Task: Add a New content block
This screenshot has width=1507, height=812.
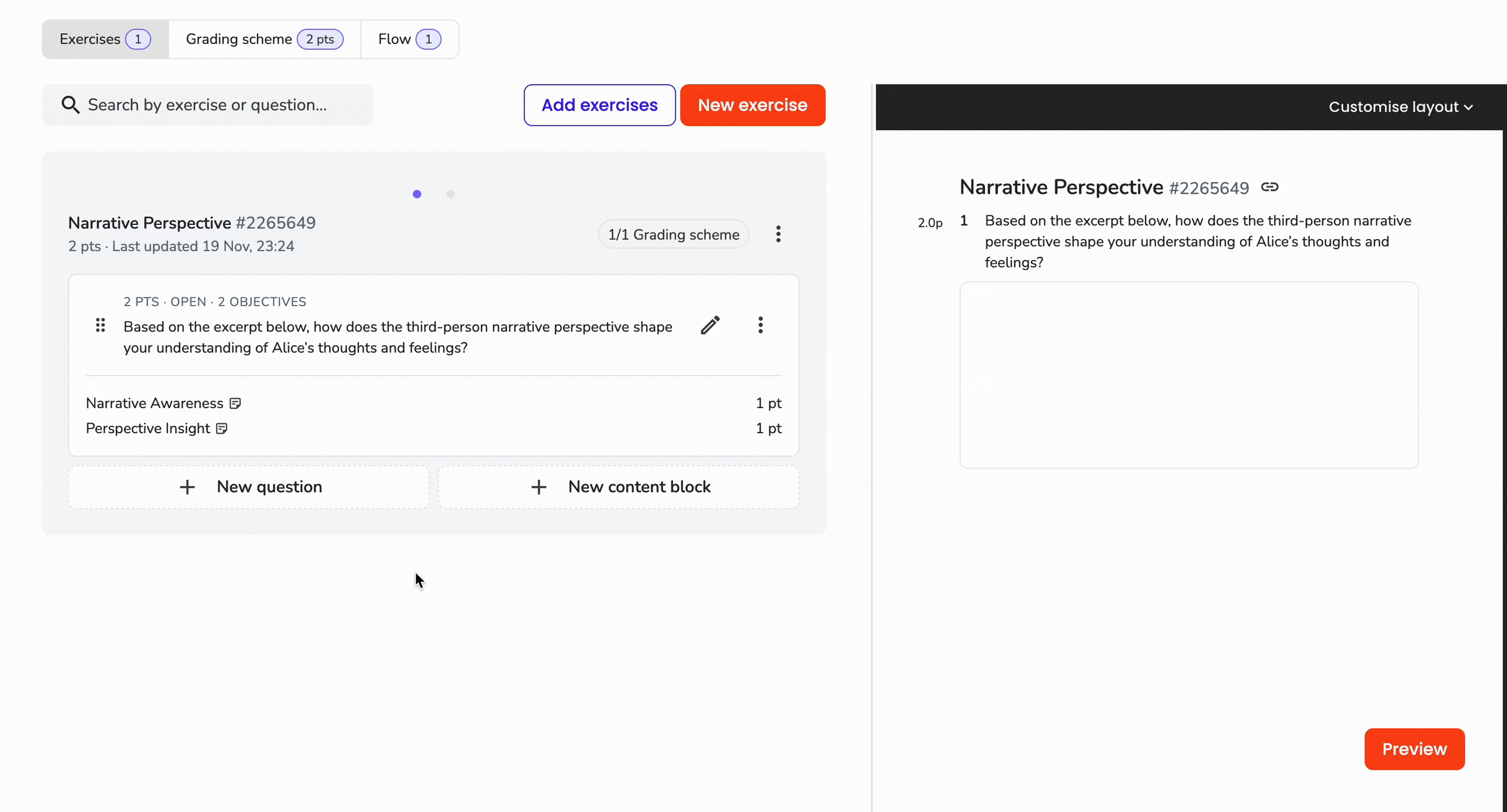Action: (x=618, y=487)
